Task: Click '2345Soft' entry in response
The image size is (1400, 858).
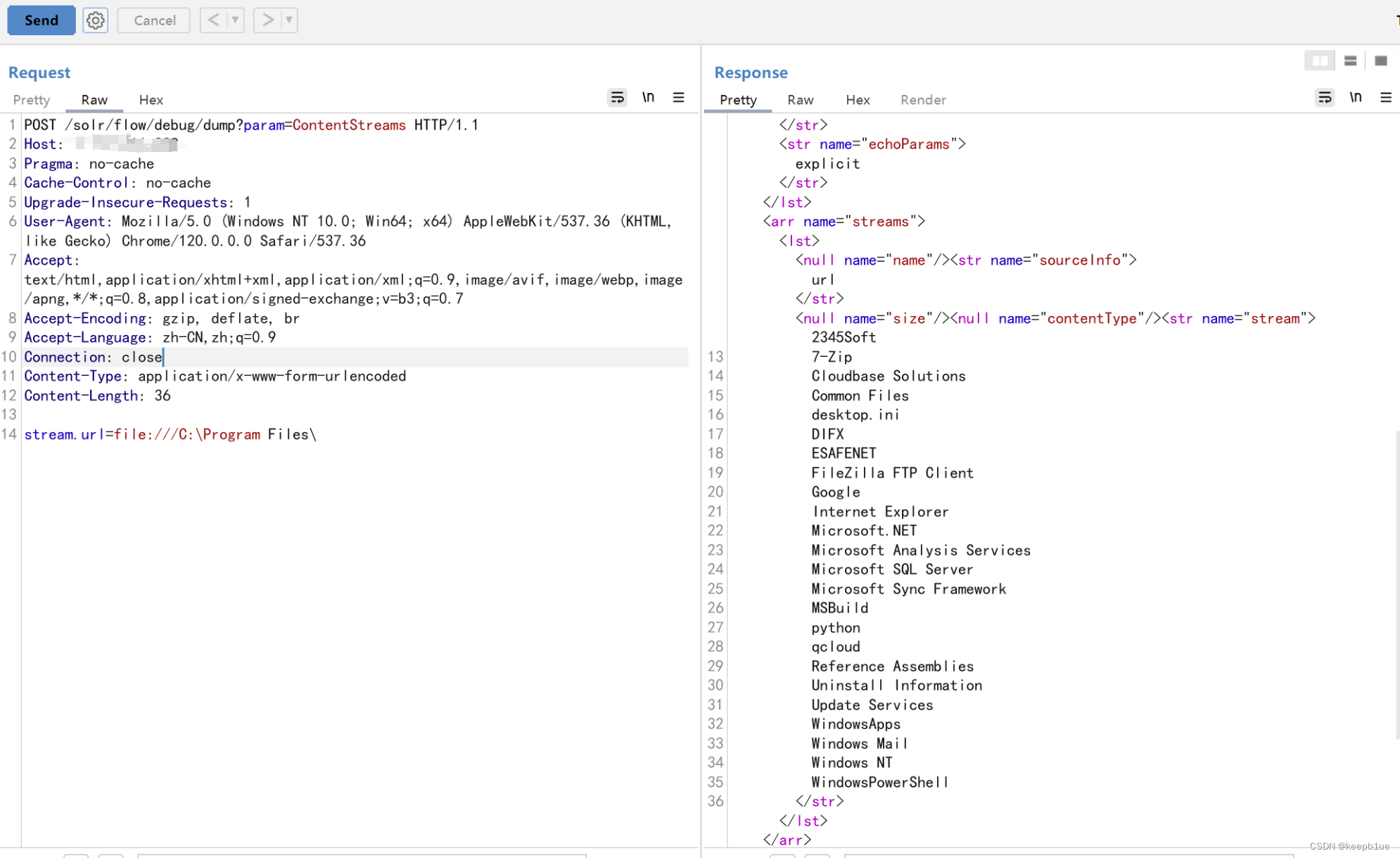Action: pyautogui.click(x=844, y=337)
